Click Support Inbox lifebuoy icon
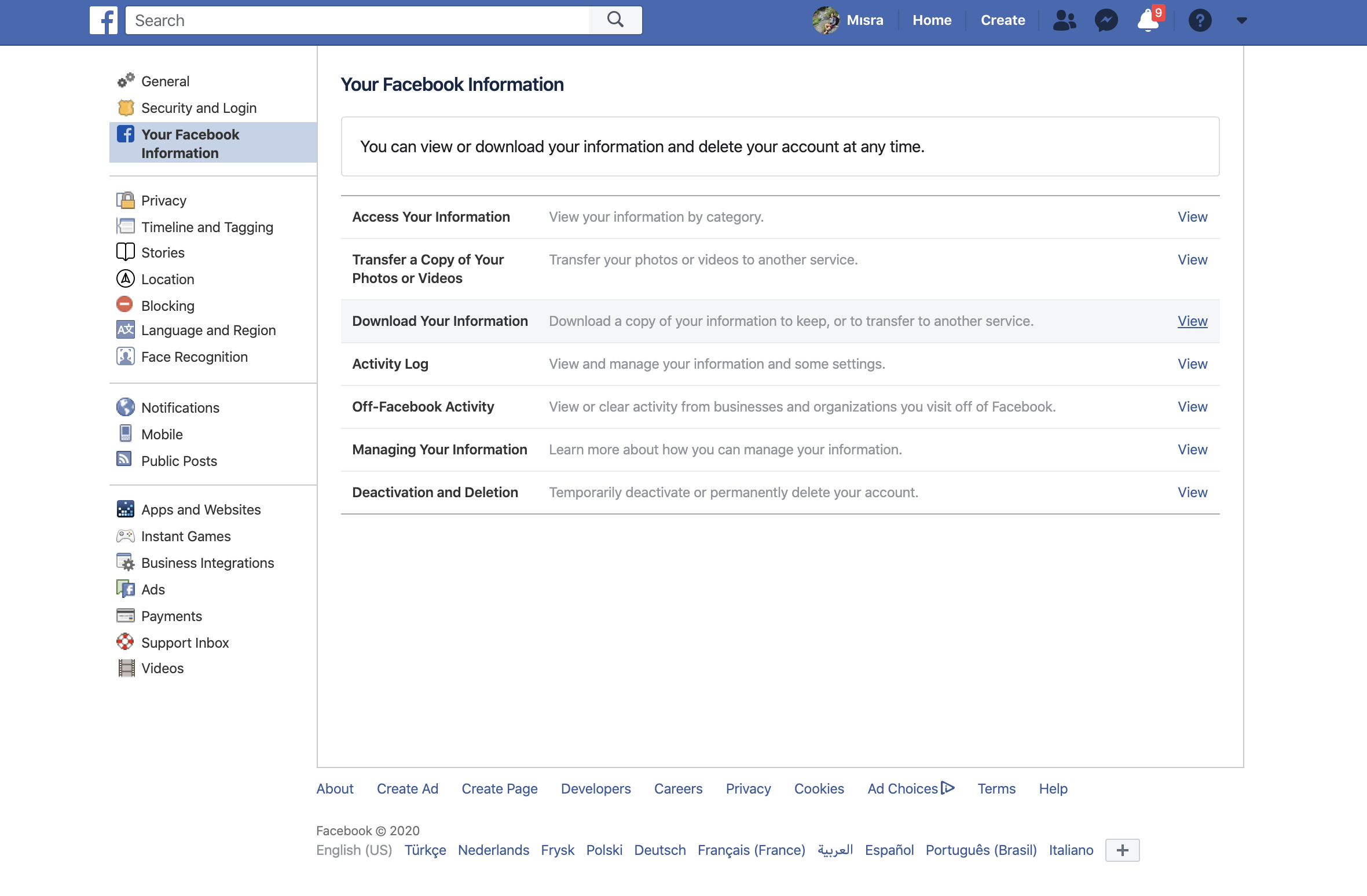 [125, 641]
